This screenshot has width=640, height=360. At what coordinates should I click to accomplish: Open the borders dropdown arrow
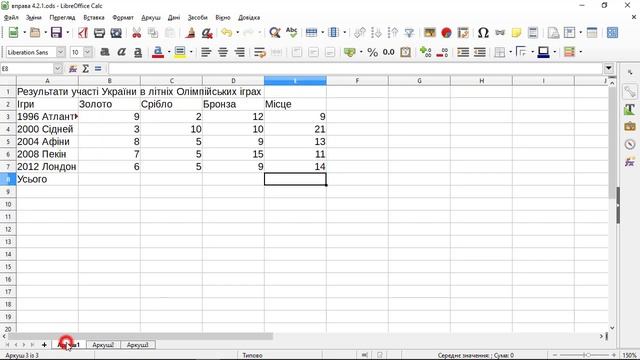coord(510,52)
